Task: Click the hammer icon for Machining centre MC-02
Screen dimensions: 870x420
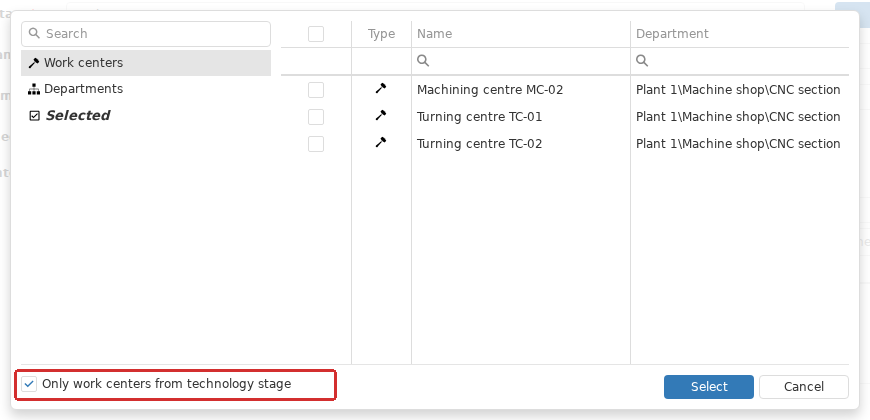Action: click(x=381, y=88)
